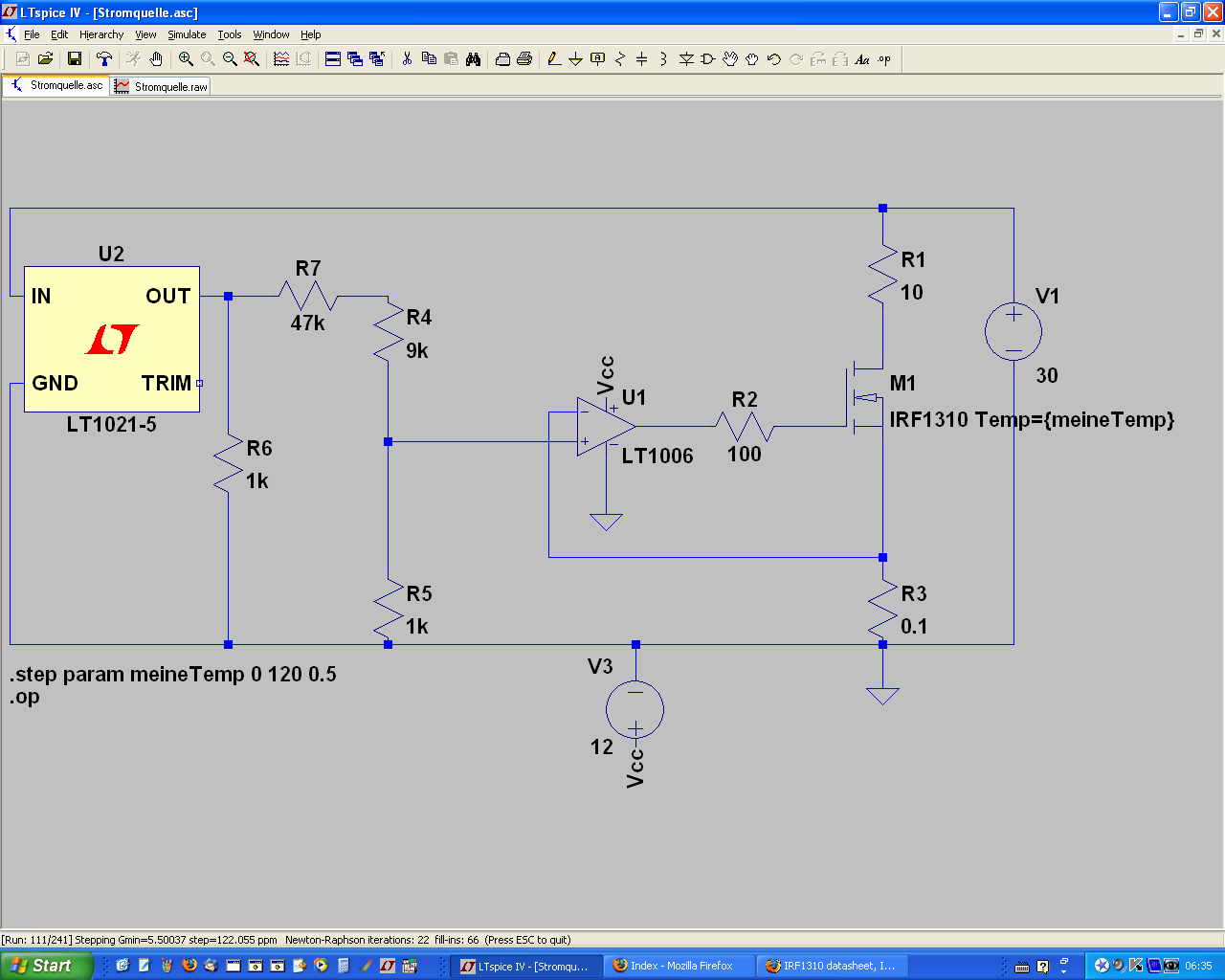Select resistor R7 47k symbol

click(308, 295)
